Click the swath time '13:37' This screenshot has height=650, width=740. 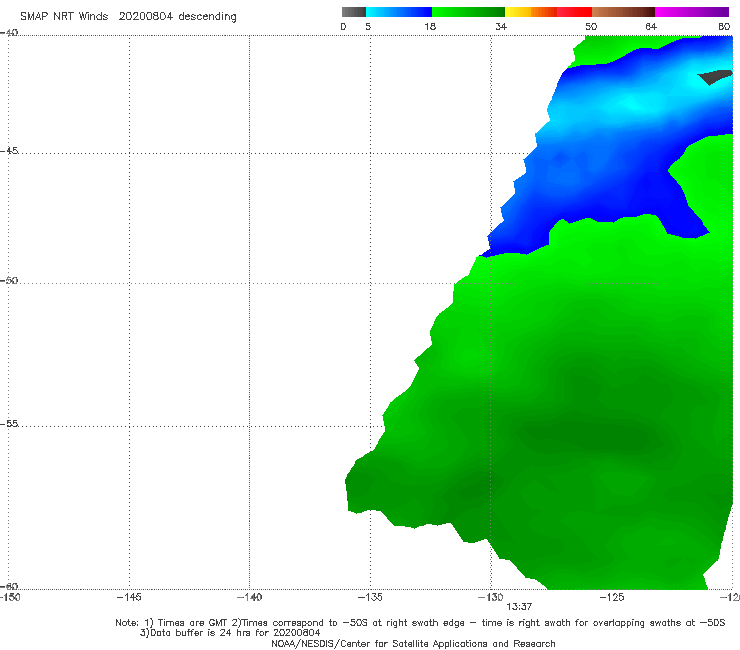(519, 607)
